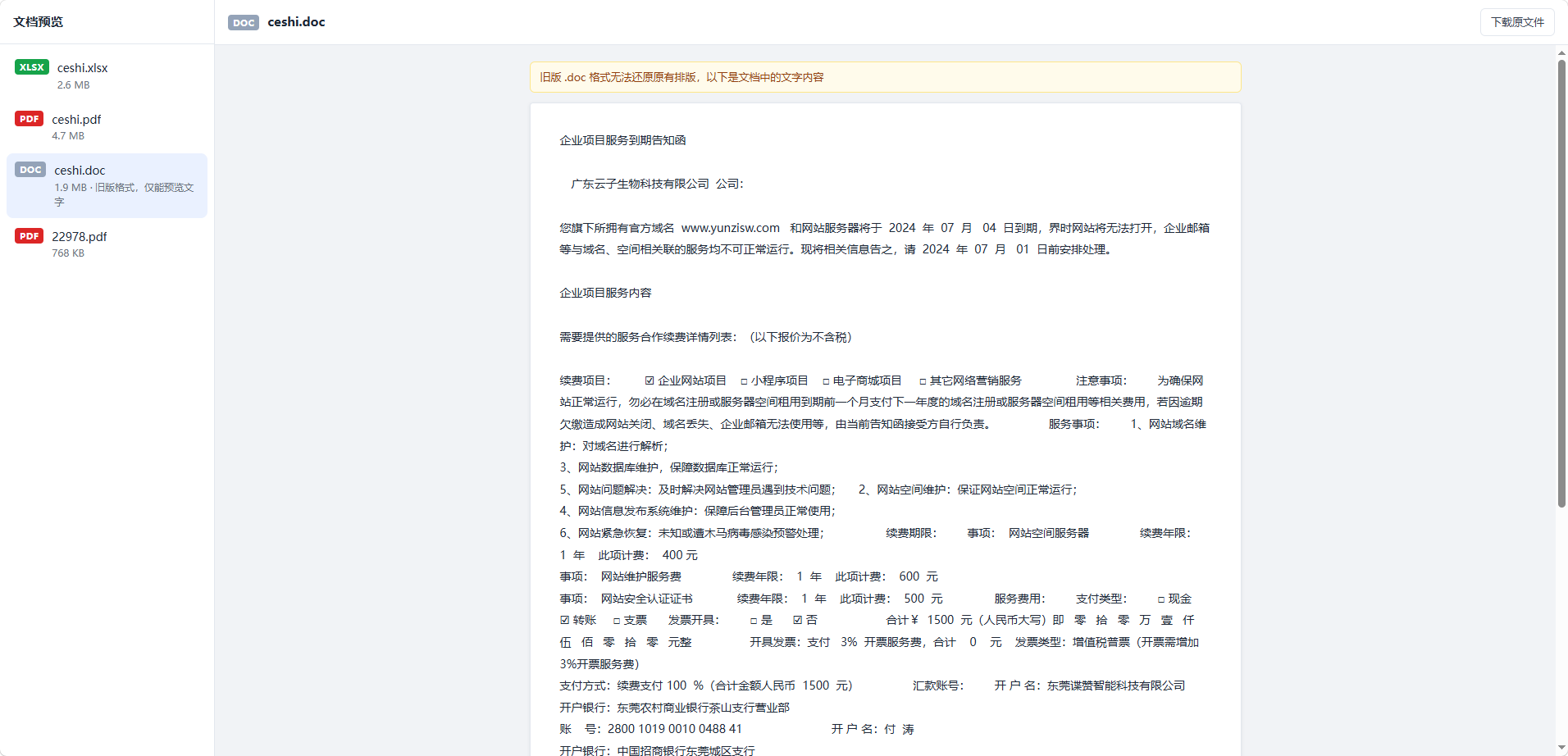The height and width of the screenshot is (756, 1568).
Task: Click the 企业项目服务到期告知函 heading text
Action: (623, 140)
